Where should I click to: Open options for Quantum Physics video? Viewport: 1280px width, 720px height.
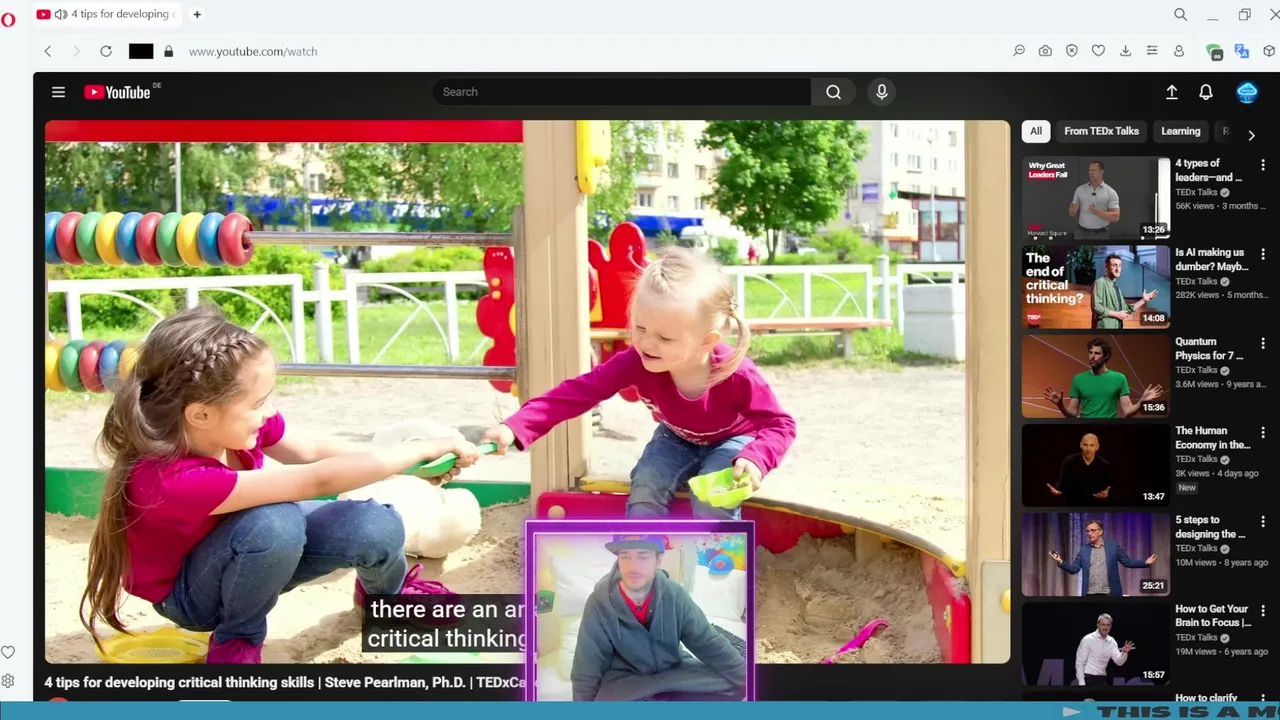1262,343
